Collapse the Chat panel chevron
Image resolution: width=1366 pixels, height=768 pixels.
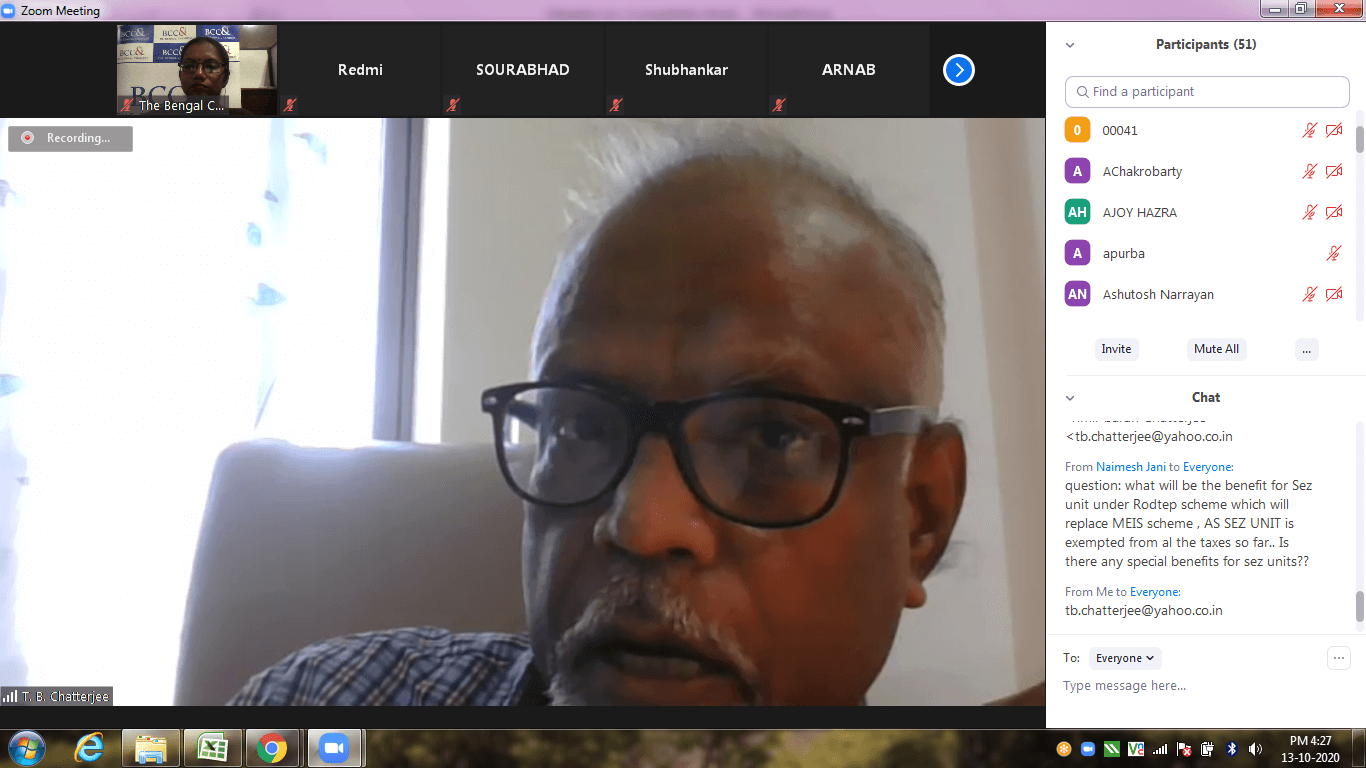1070,398
